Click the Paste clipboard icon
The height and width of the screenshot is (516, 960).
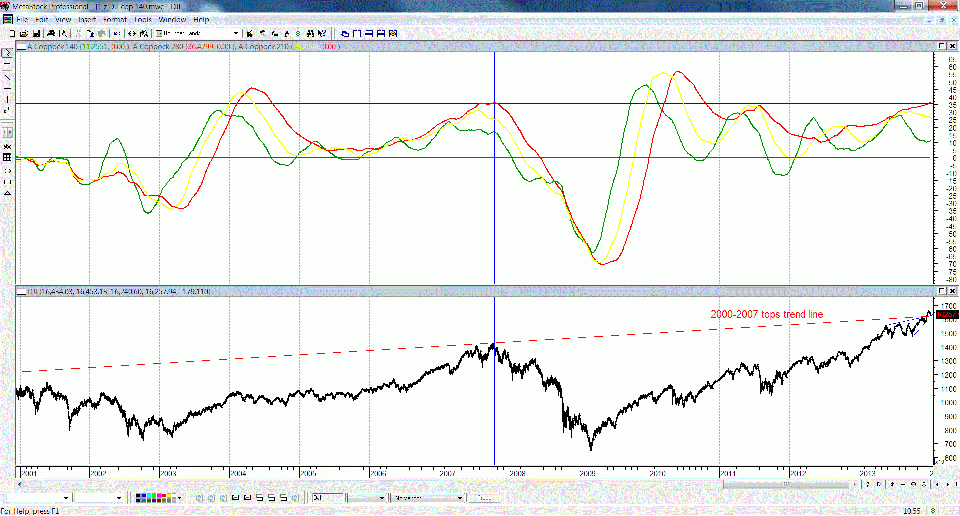point(102,33)
